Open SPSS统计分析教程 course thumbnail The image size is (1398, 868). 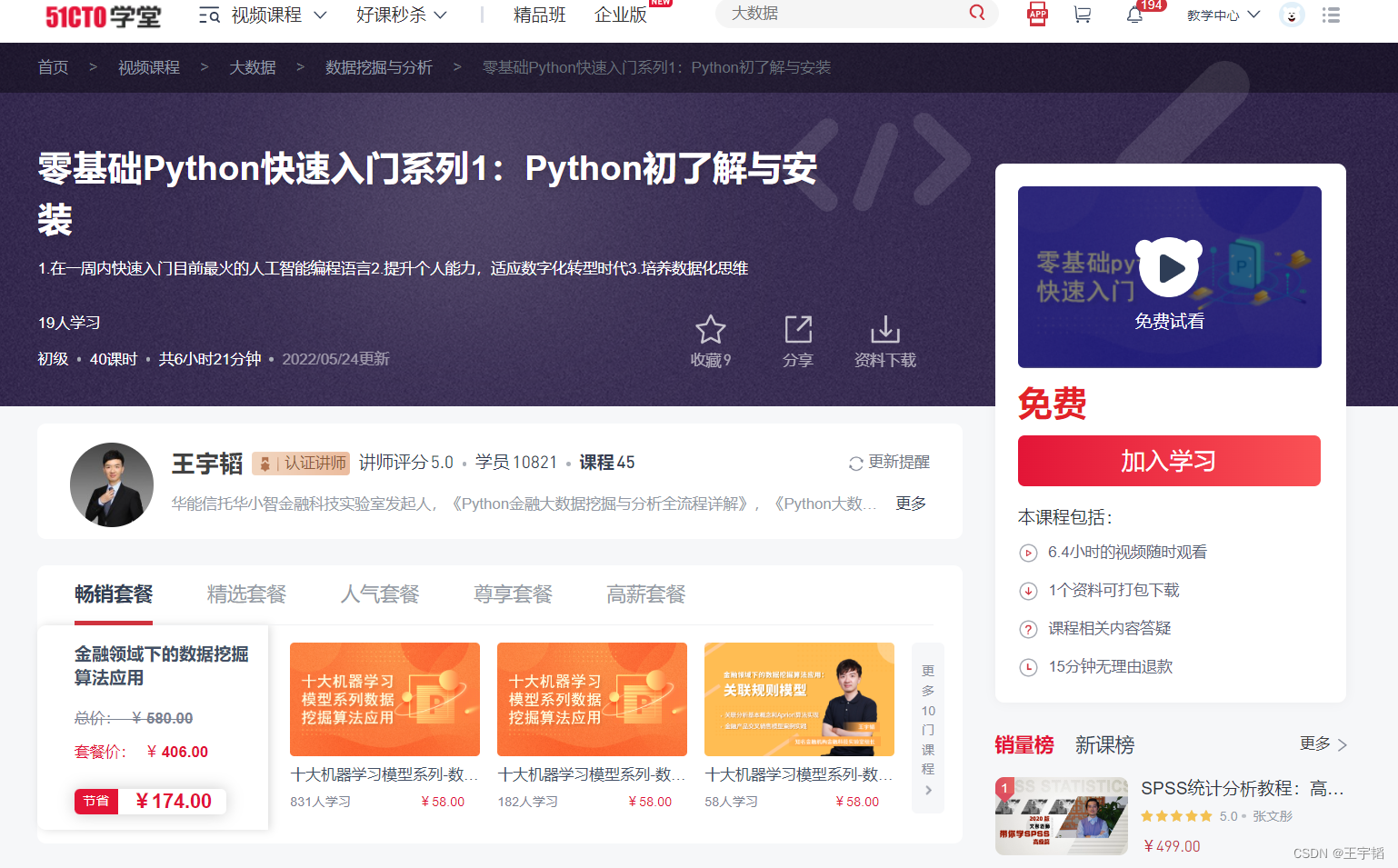1062,815
